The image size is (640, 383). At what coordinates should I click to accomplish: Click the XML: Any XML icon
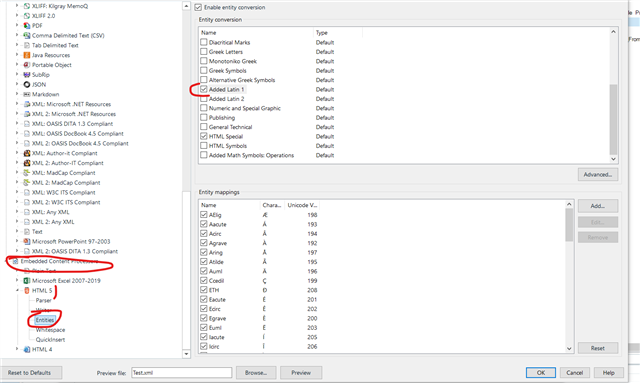pyautogui.click(x=27, y=212)
